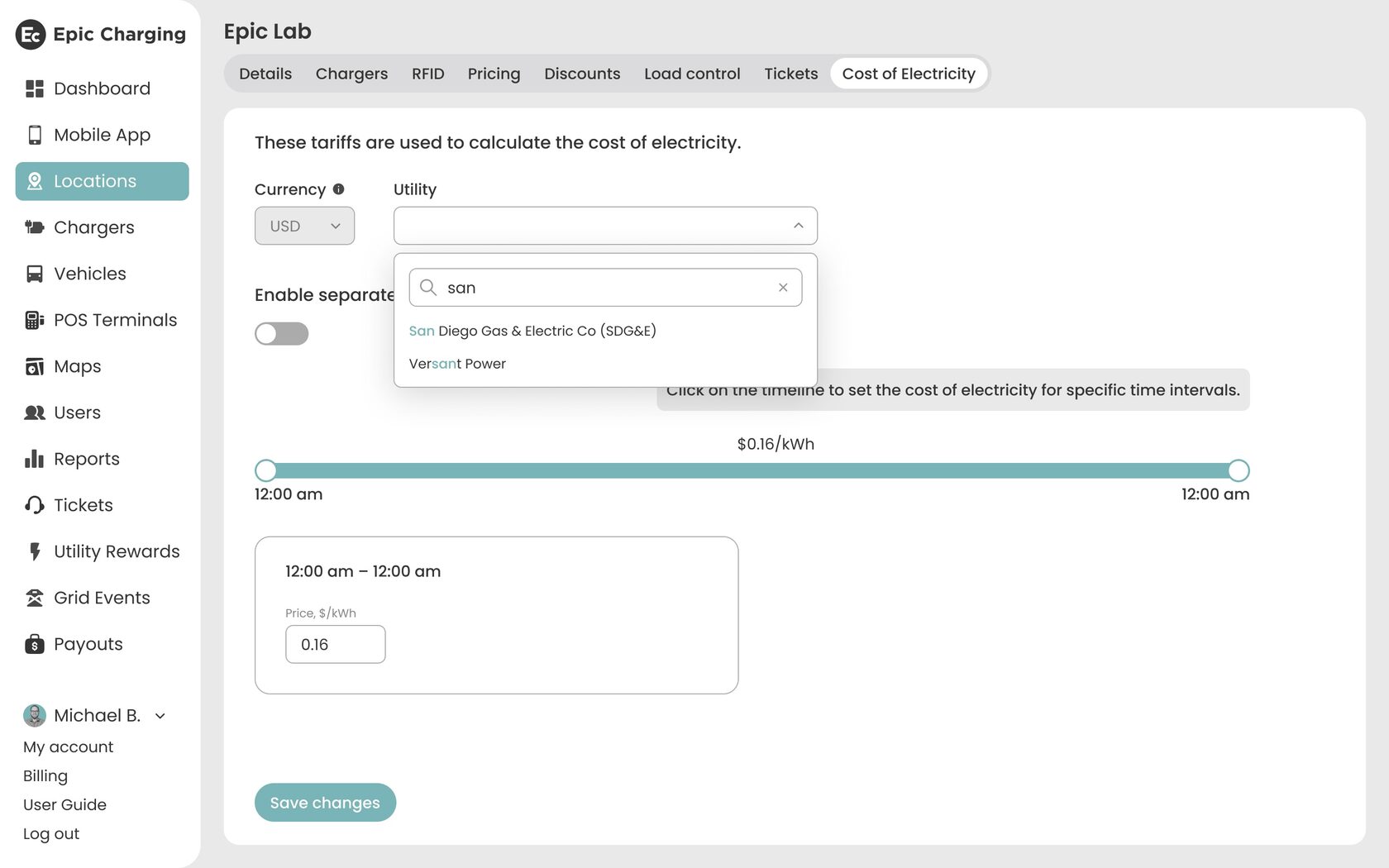The width and height of the screenshot is (1389, 868).
Task: Select San Diego Gas & Electric Co option
Action: pos(532,331)
